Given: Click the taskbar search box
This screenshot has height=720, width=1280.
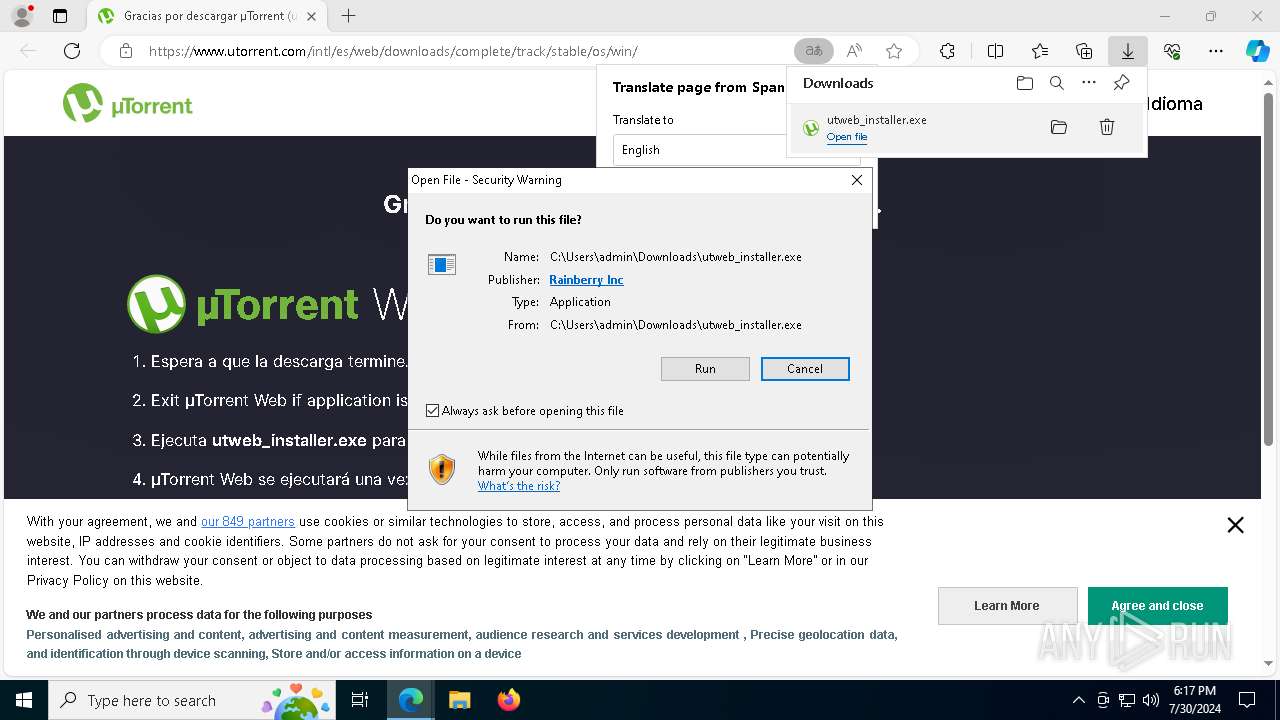Looking at the screenshot, I should 192,700.
